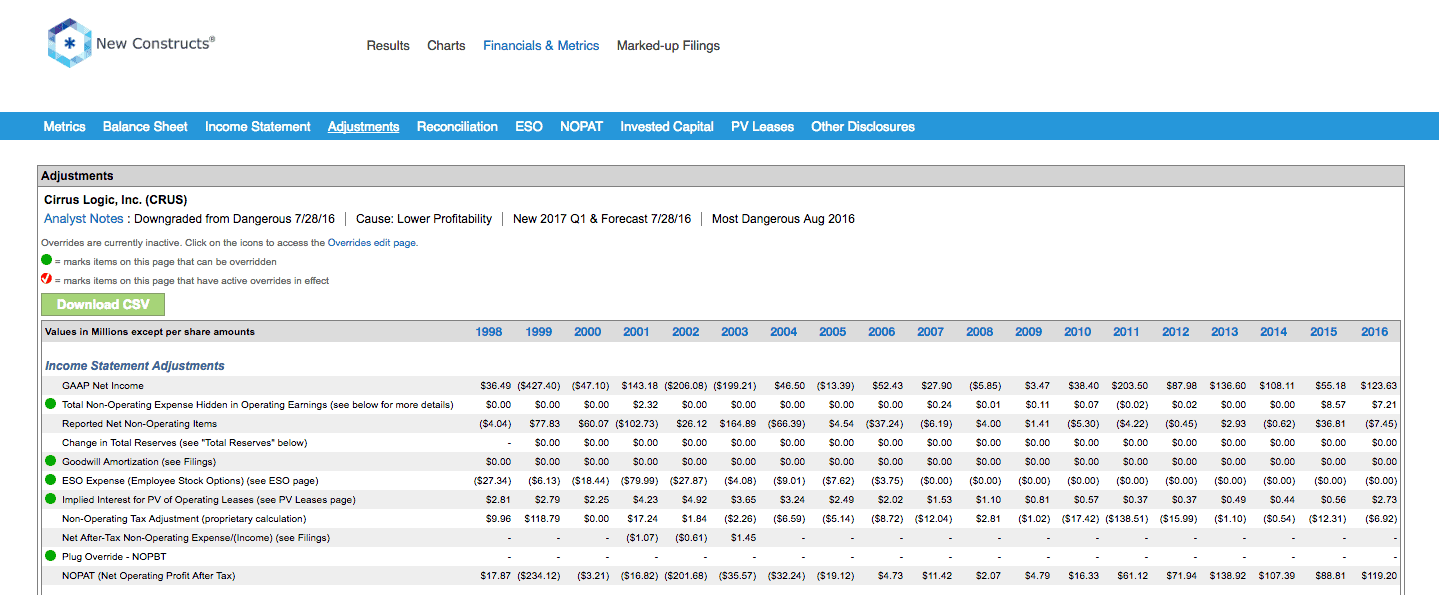Click the green override dot for Total Non-Operating Expense

pyautogui.click(x=50, y=404)
